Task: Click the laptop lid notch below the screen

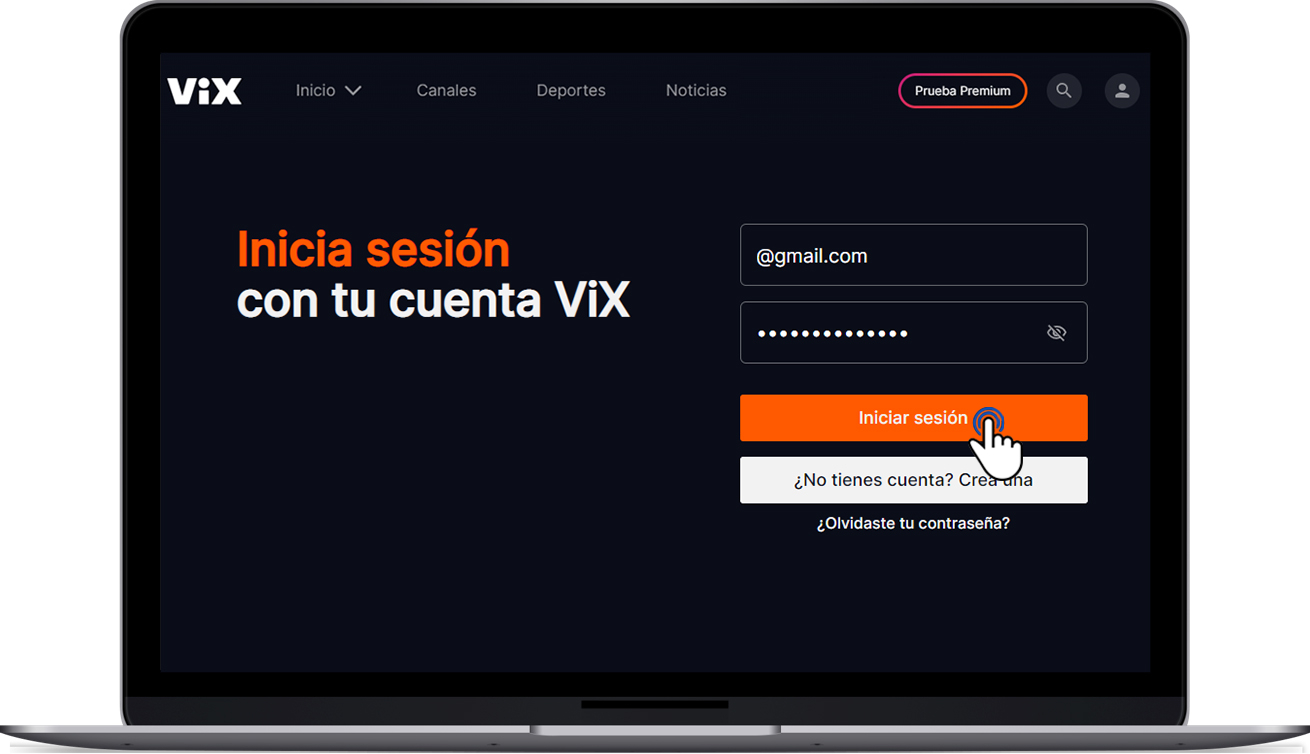Action: (x=654, y=705)
